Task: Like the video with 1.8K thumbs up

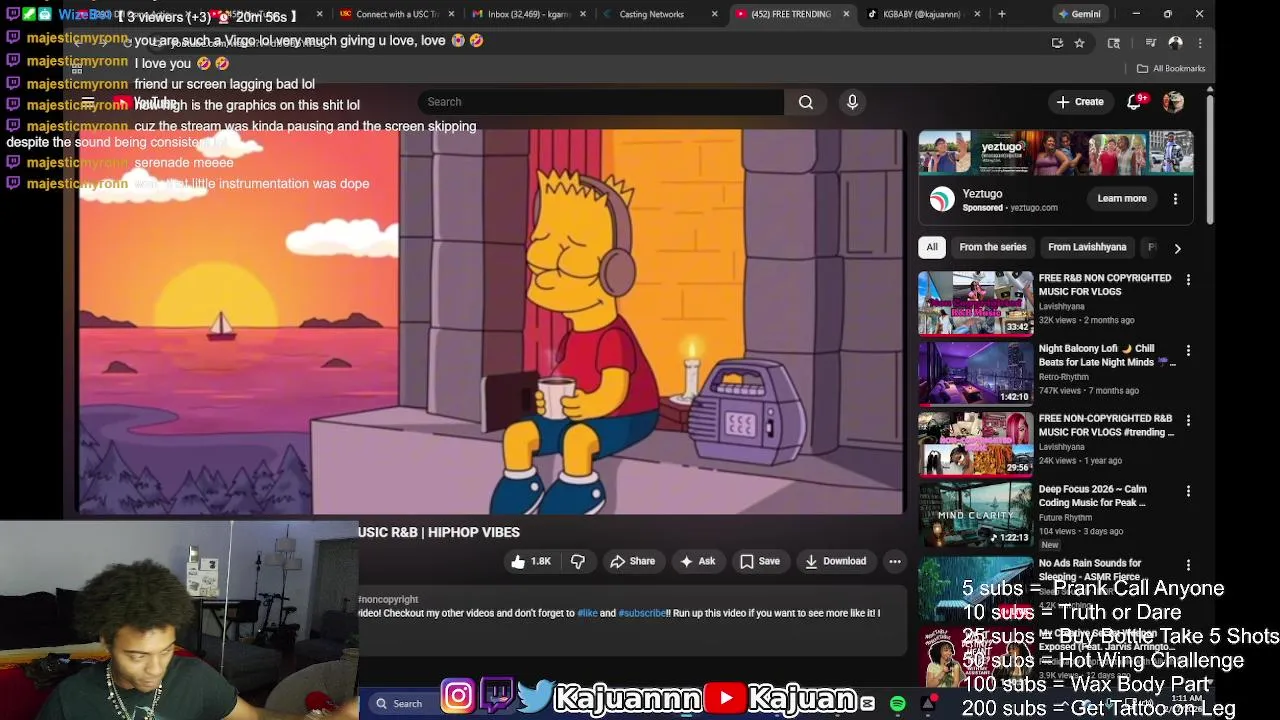Action: pos(531,562)
